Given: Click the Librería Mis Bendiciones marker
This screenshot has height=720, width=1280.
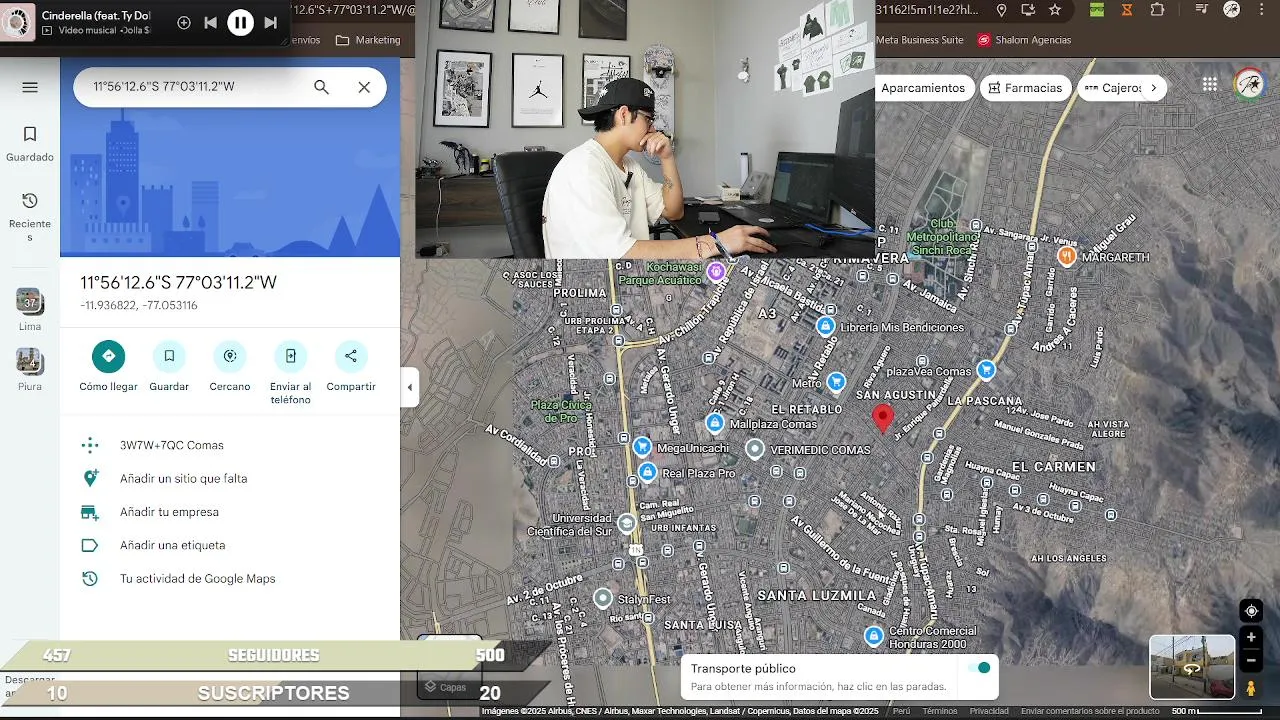Looking at the screenshot, I should (825, 326).
